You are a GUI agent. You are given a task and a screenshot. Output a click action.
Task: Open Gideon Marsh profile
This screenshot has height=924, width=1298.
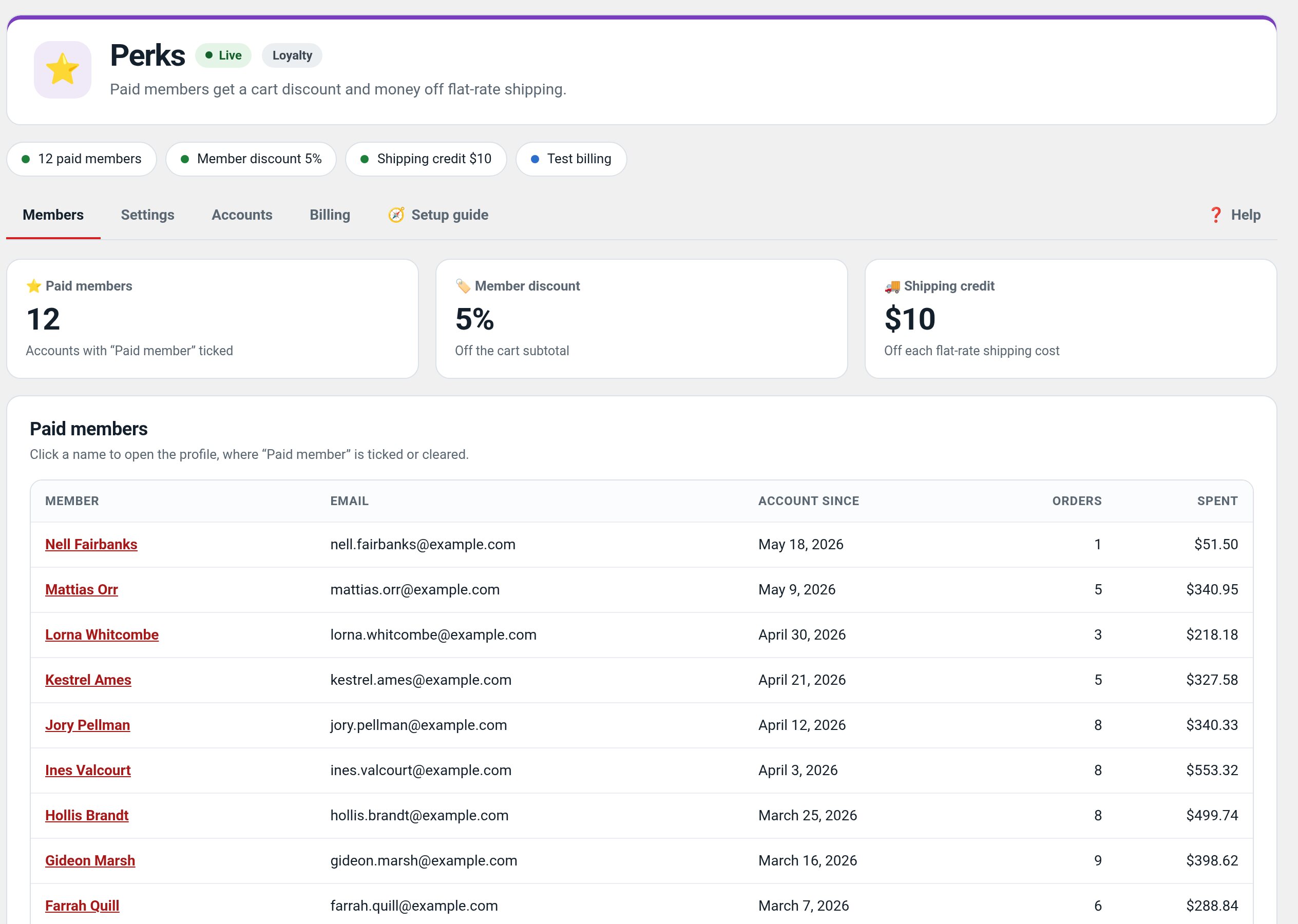click(90, 861)
